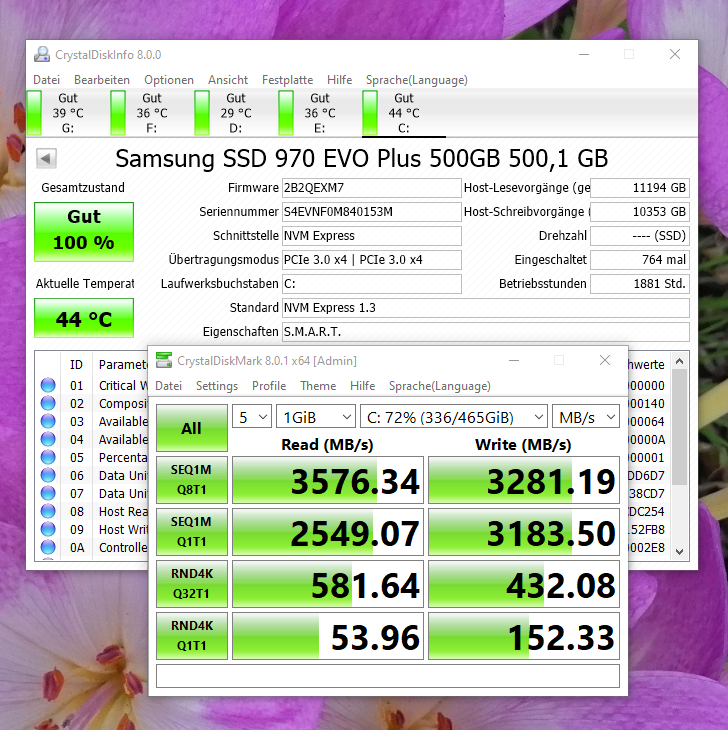Start the RND4K Q32T1 benchmark

pos(192,584)
